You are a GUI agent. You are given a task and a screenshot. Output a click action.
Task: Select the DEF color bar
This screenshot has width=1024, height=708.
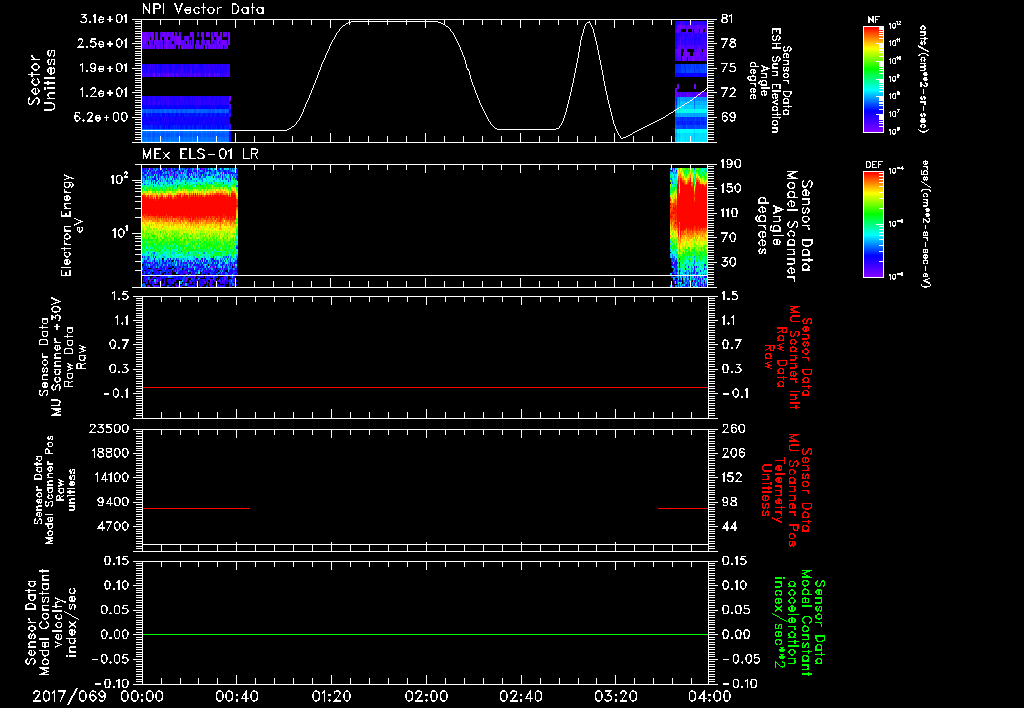click(874, 224)
